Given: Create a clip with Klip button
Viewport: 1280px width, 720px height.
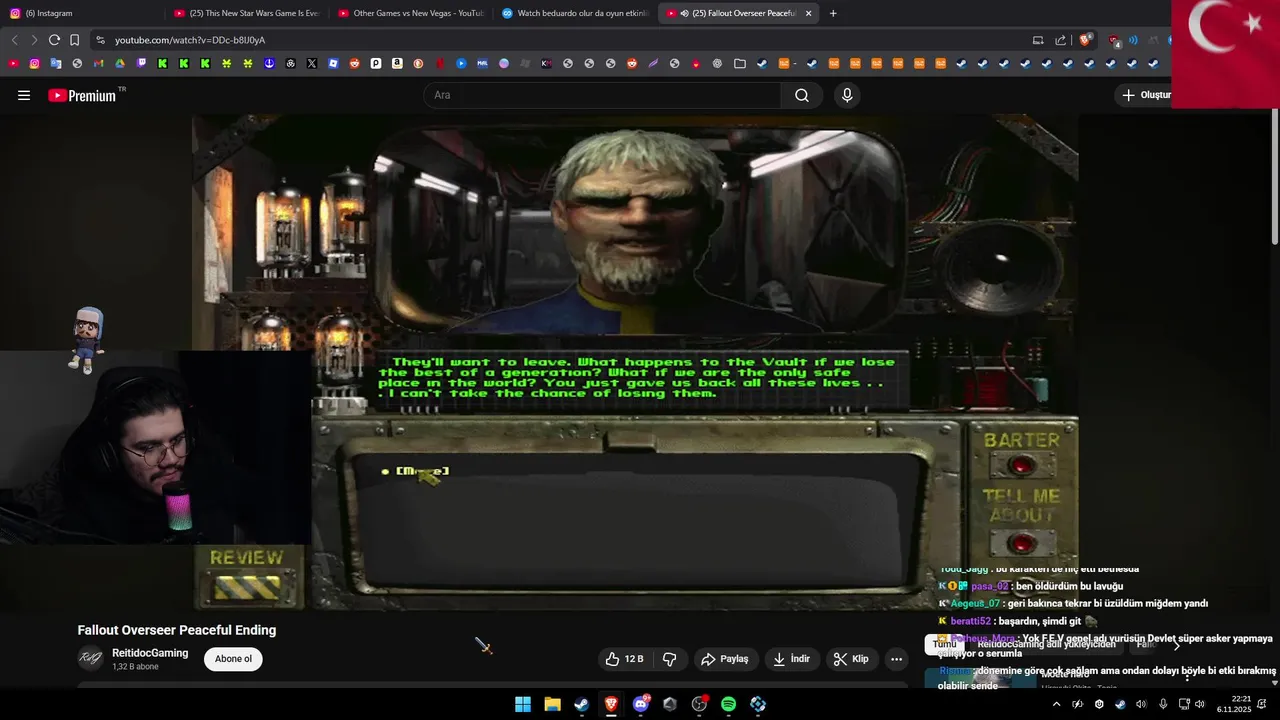Looking at the screenshot, I should click(x=851, y=659).
